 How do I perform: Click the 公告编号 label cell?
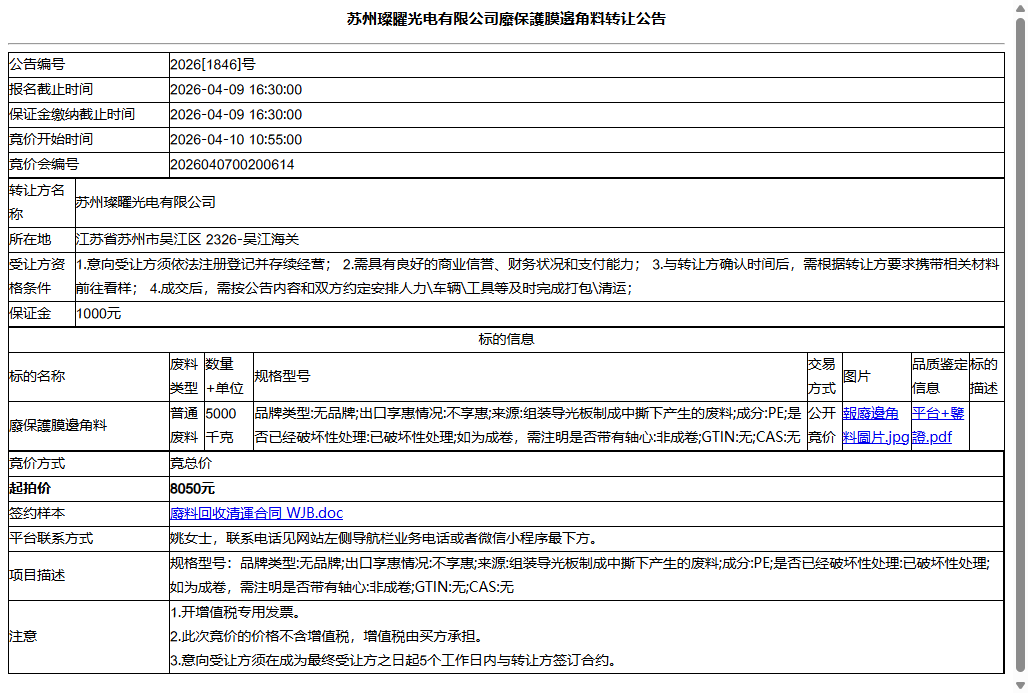click(89, 64)
